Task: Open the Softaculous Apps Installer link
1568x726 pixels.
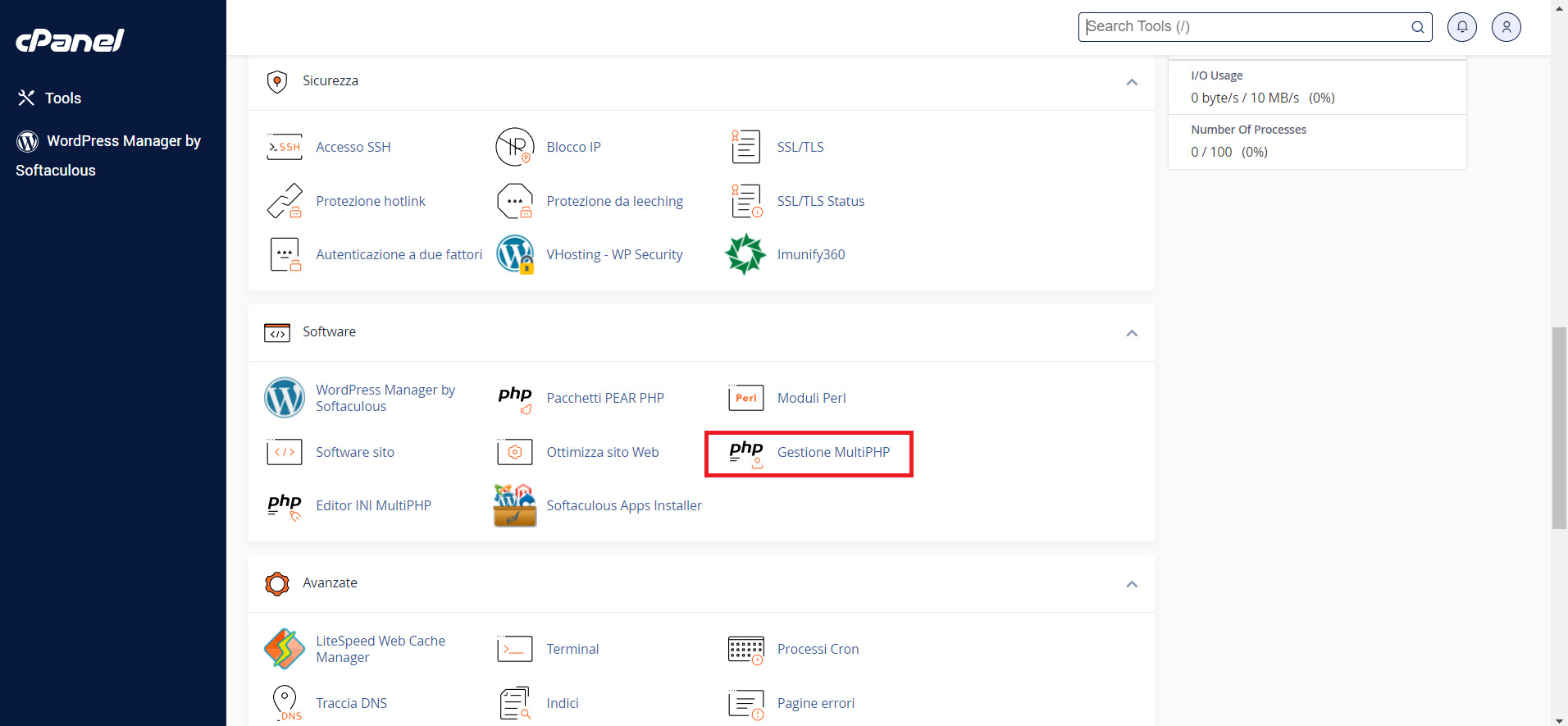Action: 624,505
